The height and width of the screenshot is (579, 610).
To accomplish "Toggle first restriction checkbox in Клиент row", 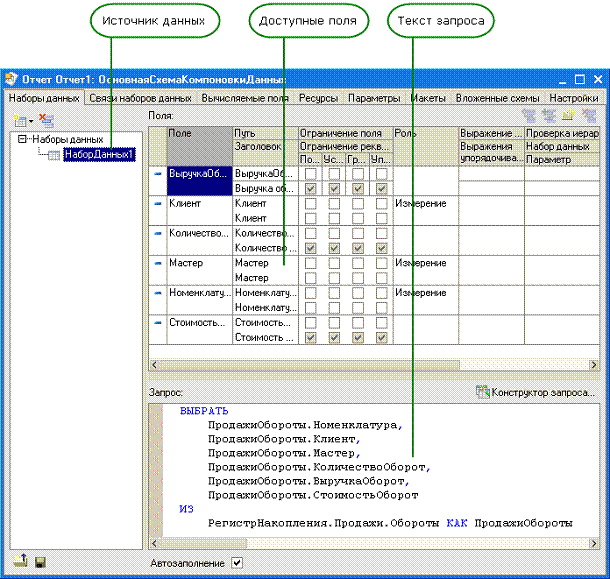I will [x=311, y=203].
